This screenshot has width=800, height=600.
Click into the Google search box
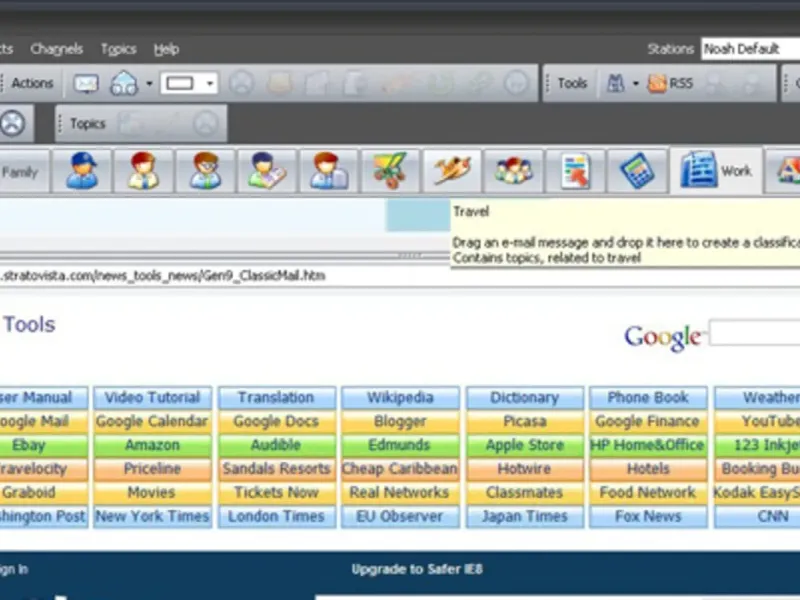point(755,333)
